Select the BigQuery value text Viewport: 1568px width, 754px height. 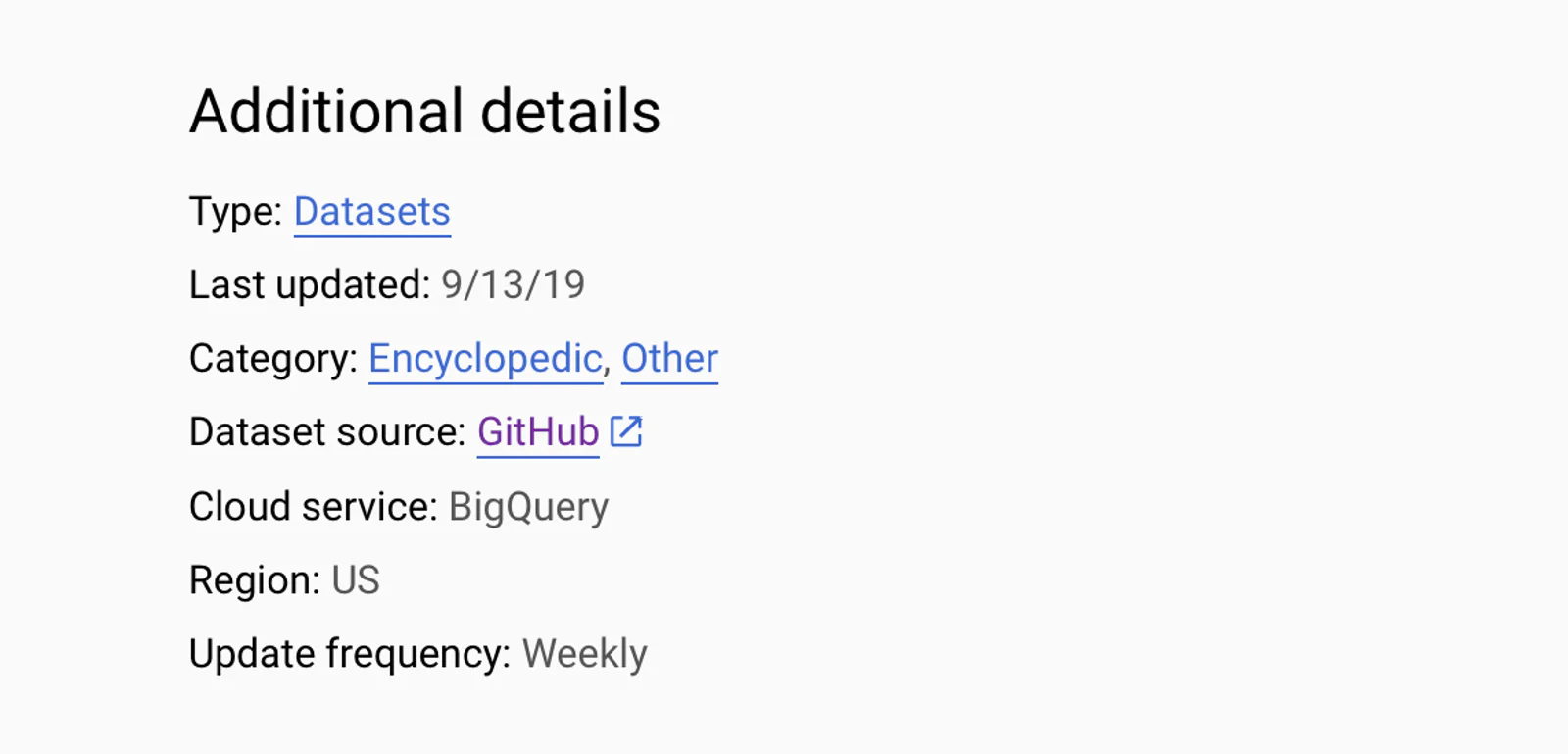coord(528,508)
